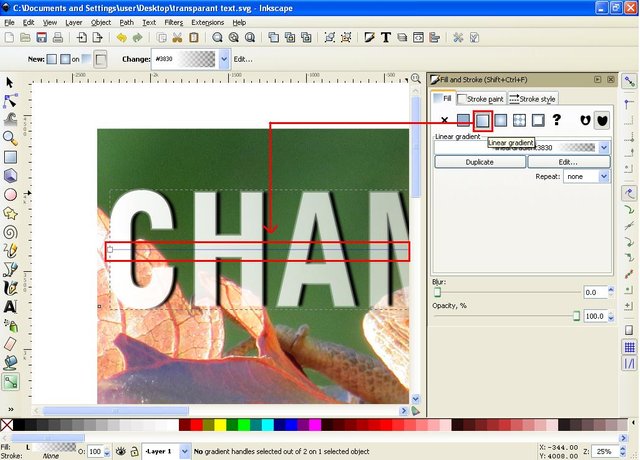640x460 pixels.
Task: Choose the No paint X option
Action: 444,120
